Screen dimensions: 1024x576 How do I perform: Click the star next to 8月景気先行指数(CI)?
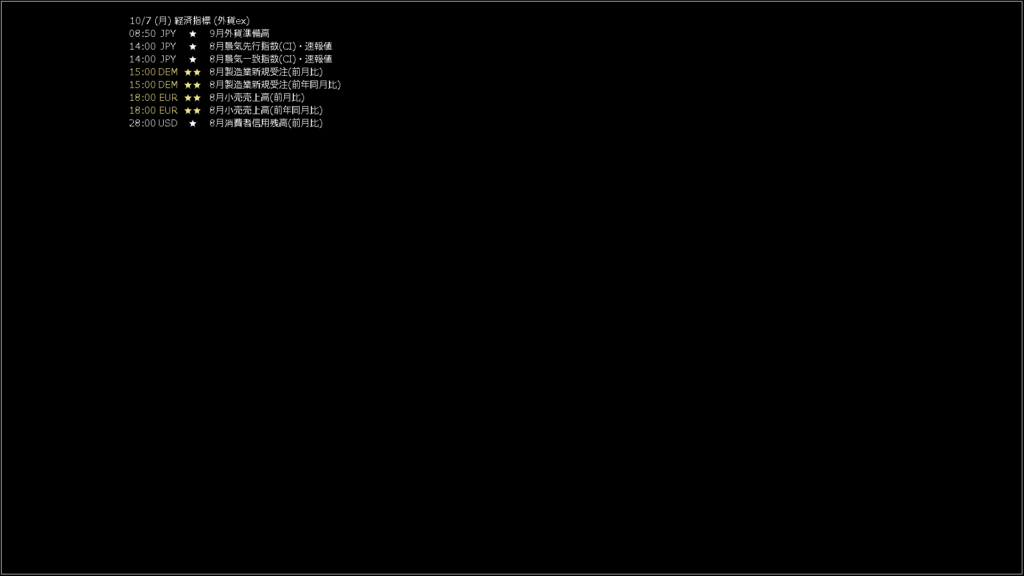tap(193, 46)
